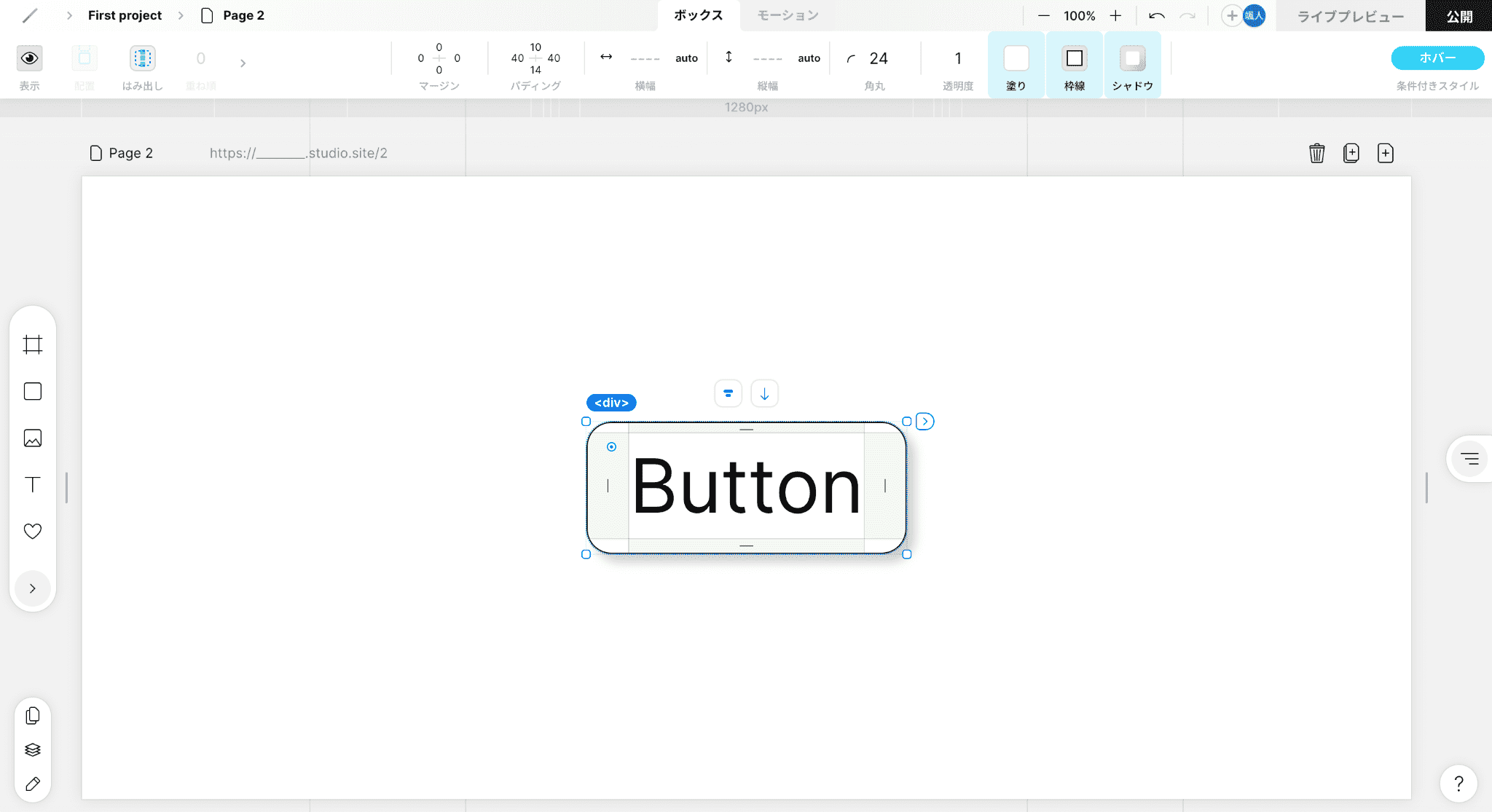The width and height of the screenshot is (1492, 812).
Task: Click the page URL studio.site/2
Action: click(299, 153)
